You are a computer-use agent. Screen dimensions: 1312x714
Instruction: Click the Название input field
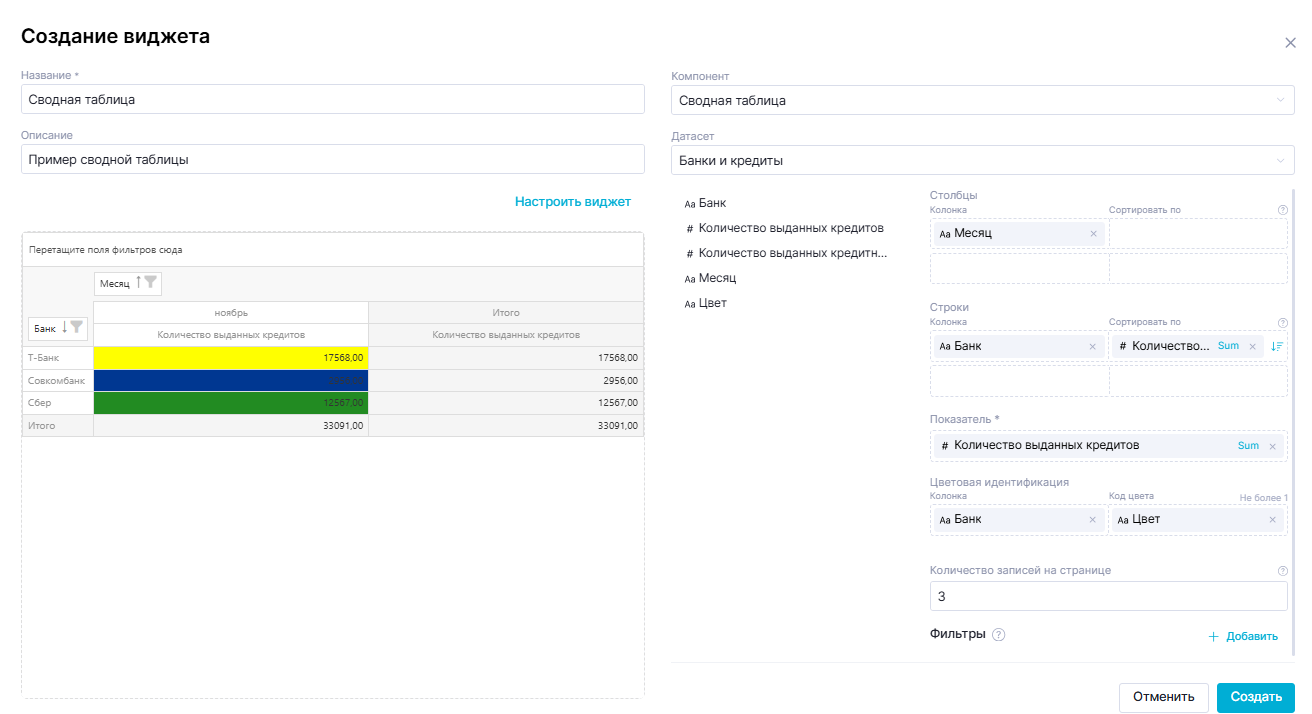point(332,100)
